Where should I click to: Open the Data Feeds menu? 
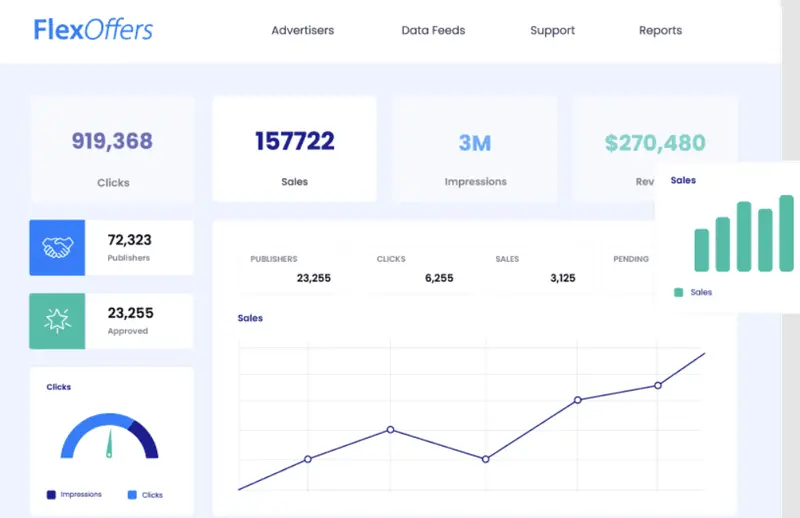pyautogui.click(x=433, y=30)
